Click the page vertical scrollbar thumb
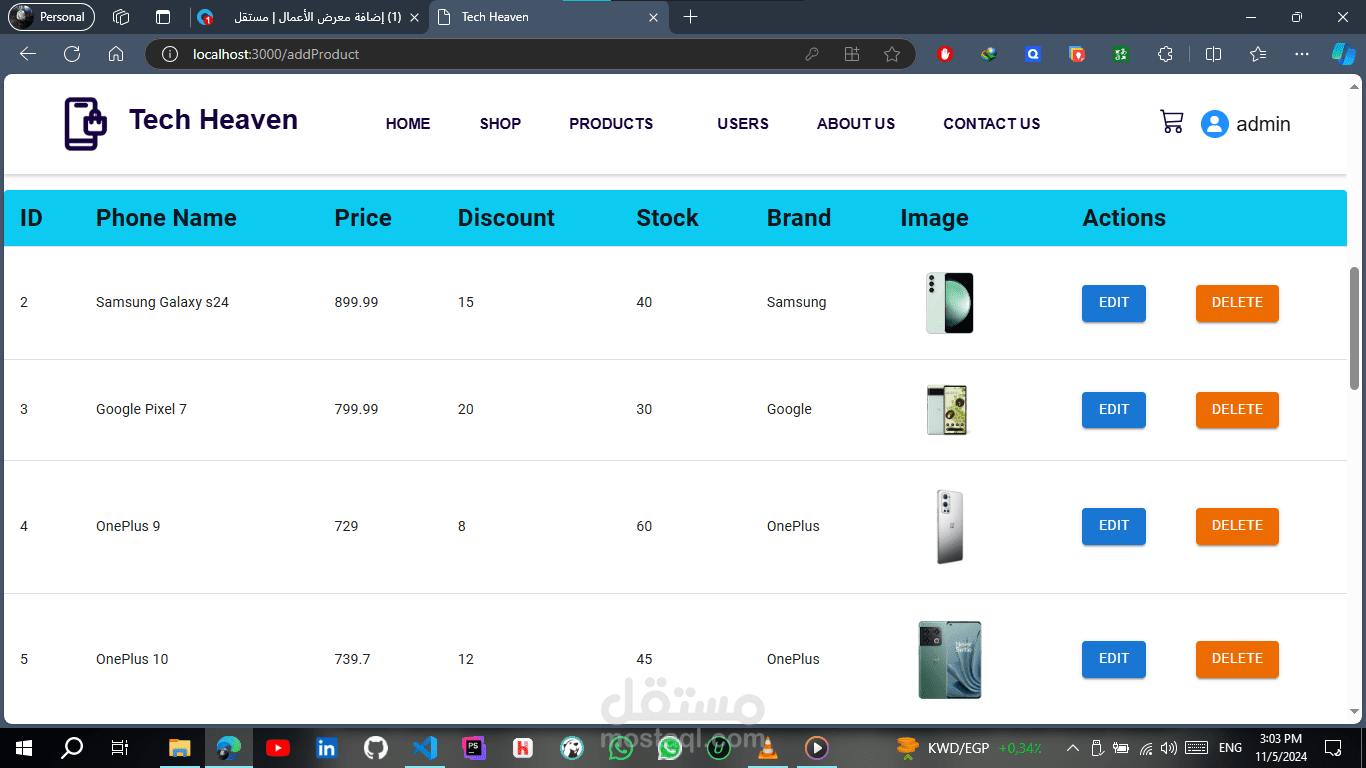Screen dimensions: 1366x768 [x=1355, y=328]
